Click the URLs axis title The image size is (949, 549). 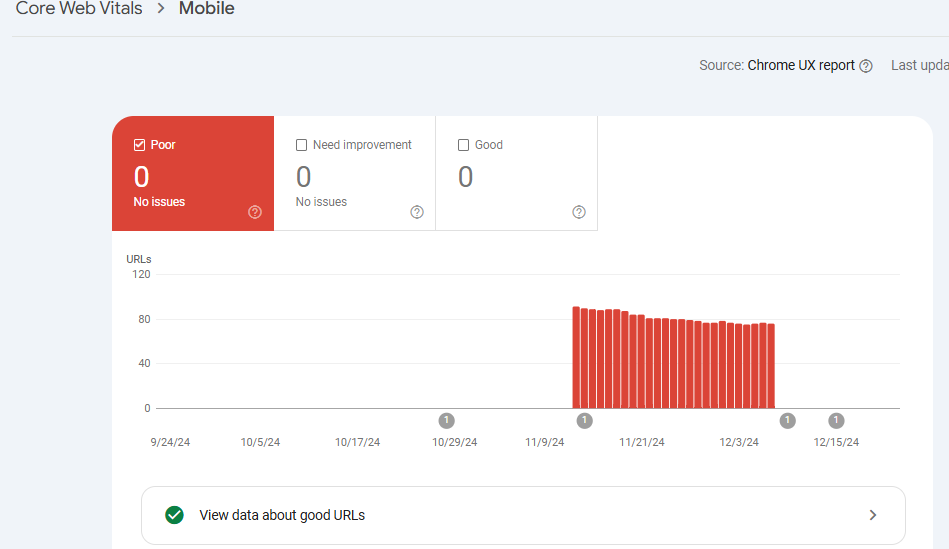[139, 259]
